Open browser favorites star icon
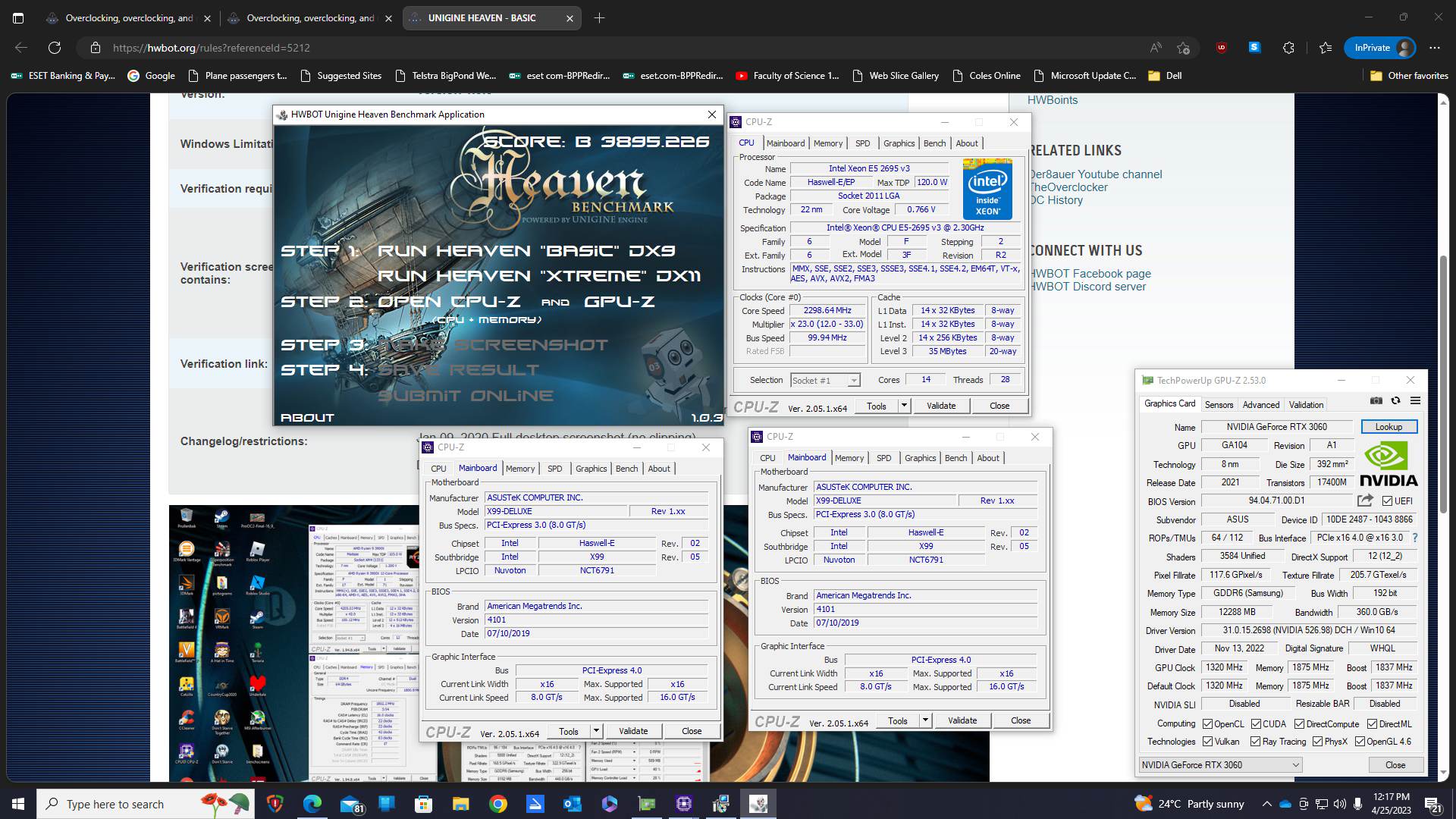The image size is (1456, 819). (x=1326, y=48)
